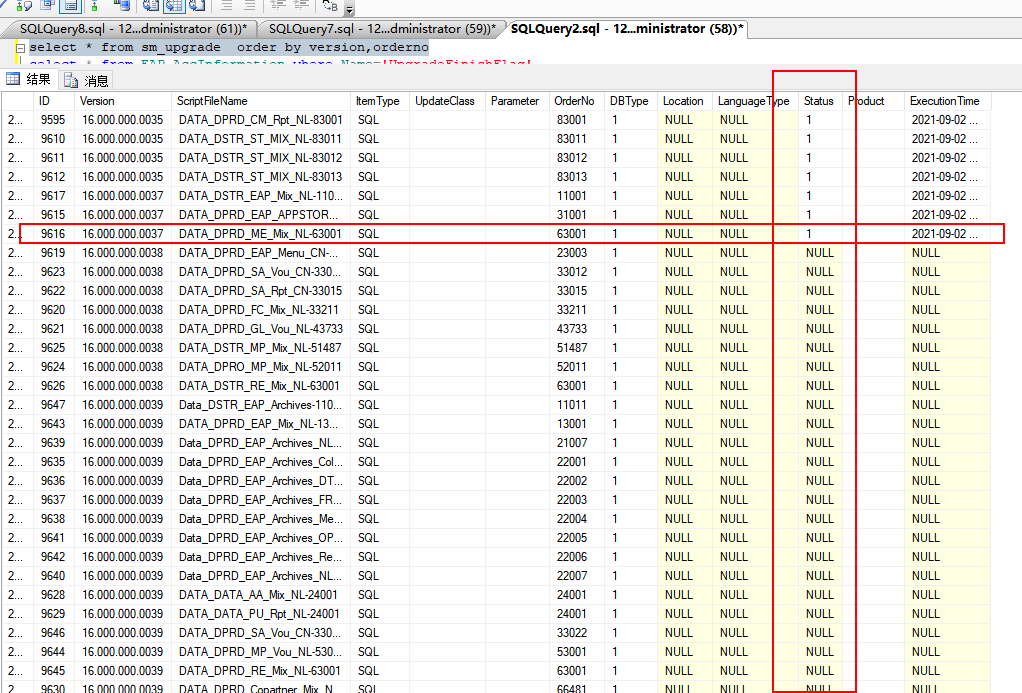Click the Product column header
The width and height of the screenshot is (1022, 693).
pos(873,101)
